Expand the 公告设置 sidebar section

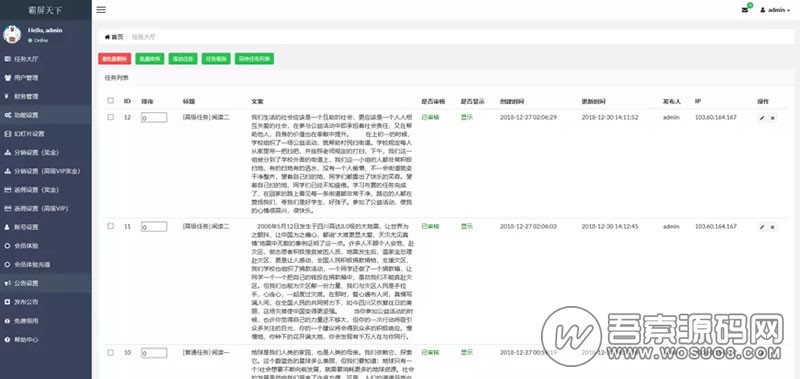tap(46, 283)
